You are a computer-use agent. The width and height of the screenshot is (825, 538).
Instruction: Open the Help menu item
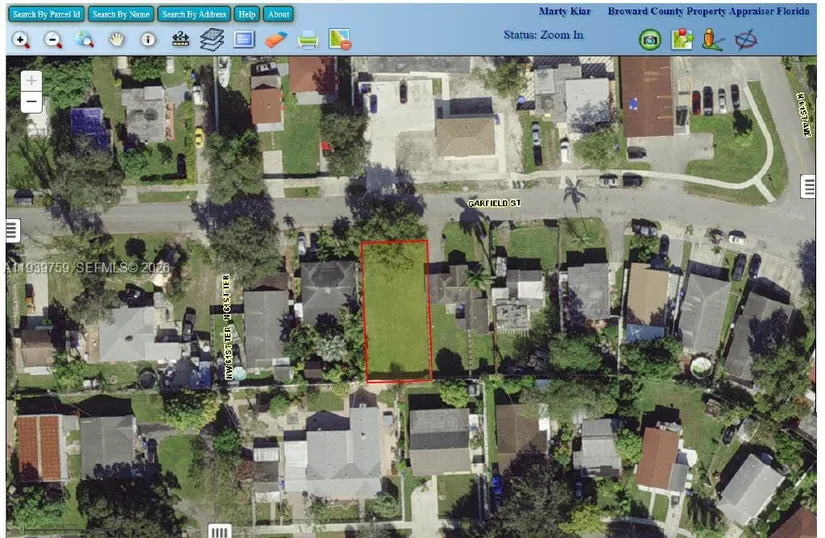click(247, 14)
